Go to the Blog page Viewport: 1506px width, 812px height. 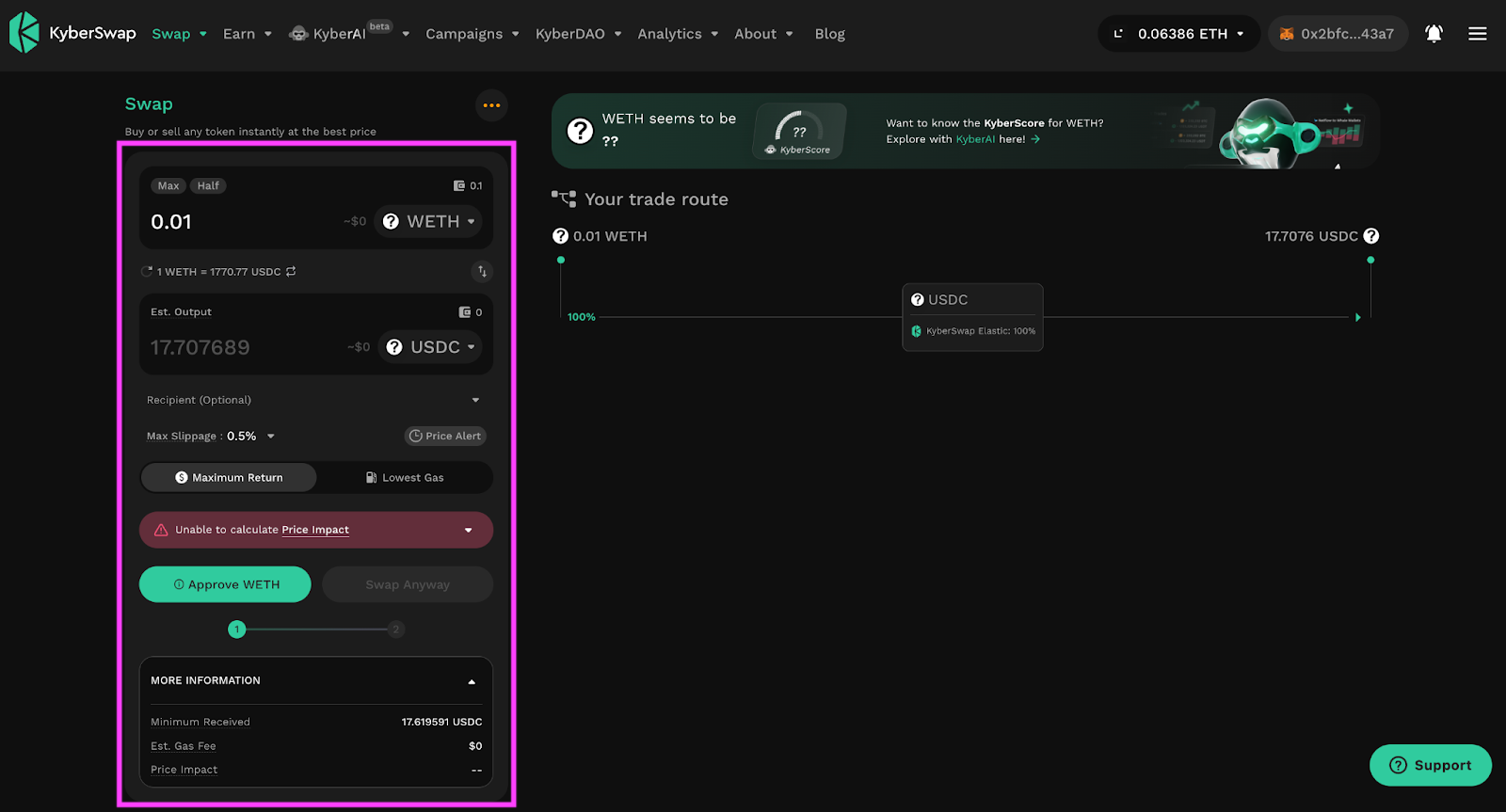click(829, 34)
